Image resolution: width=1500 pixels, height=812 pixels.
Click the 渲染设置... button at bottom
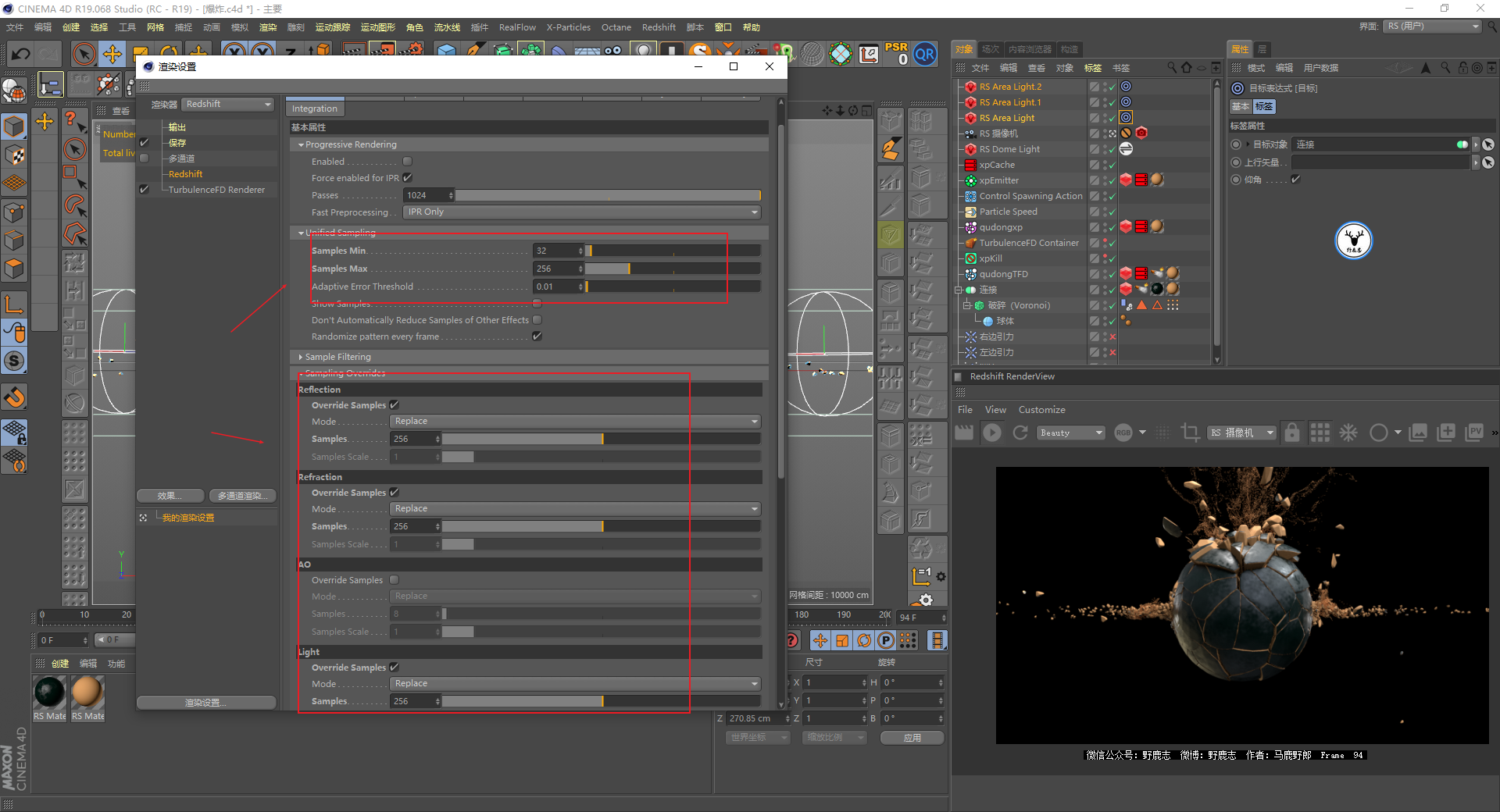point(206,703)
